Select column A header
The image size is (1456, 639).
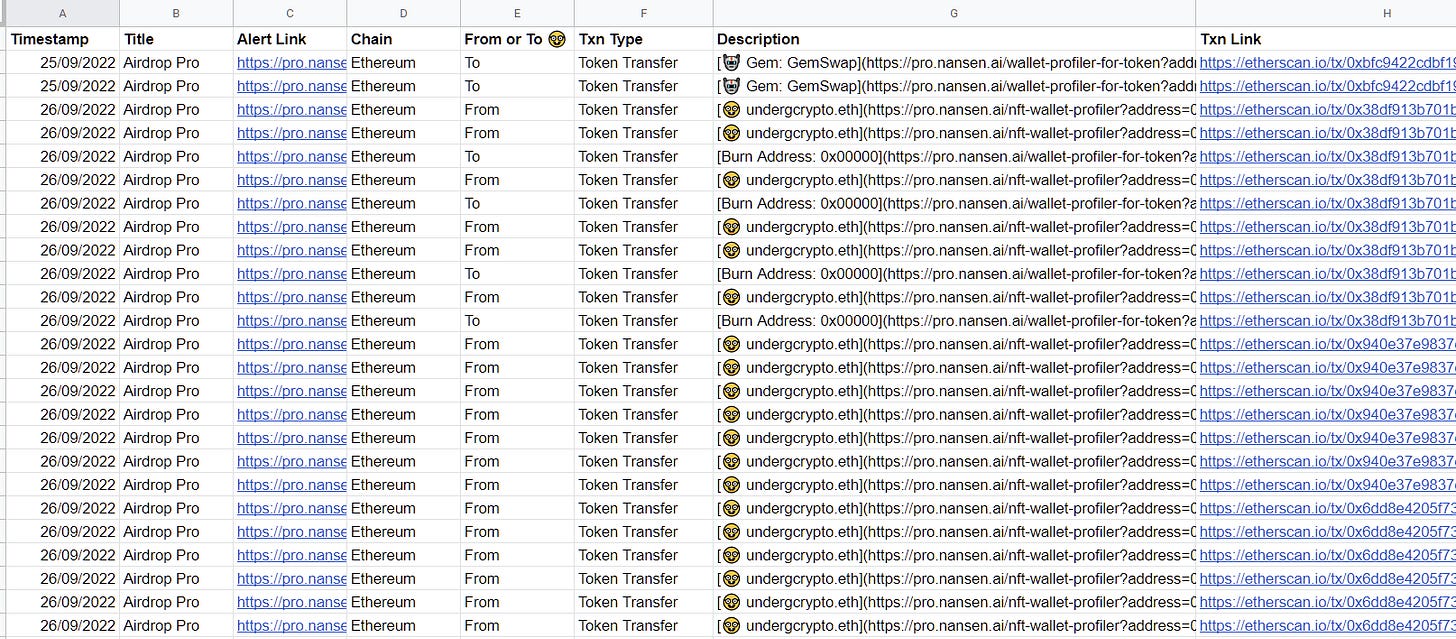click(63, 13)
